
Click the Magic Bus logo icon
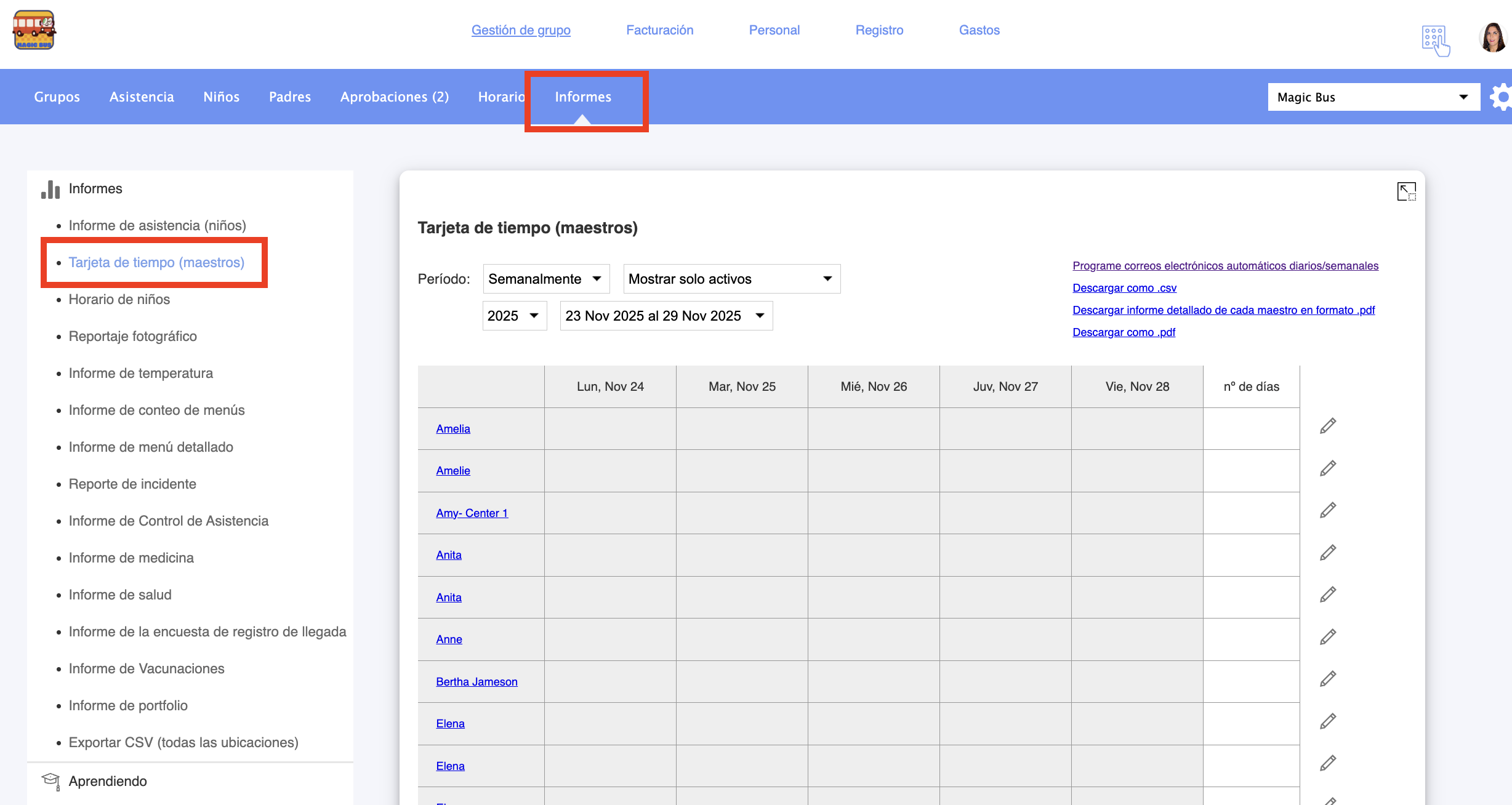pos(34,30)
